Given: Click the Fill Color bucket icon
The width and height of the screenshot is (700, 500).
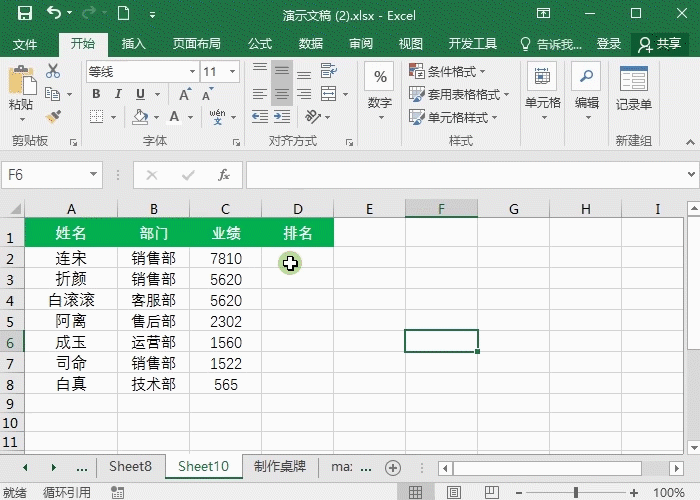Looking at the screenshot, I should click(140, 117).
